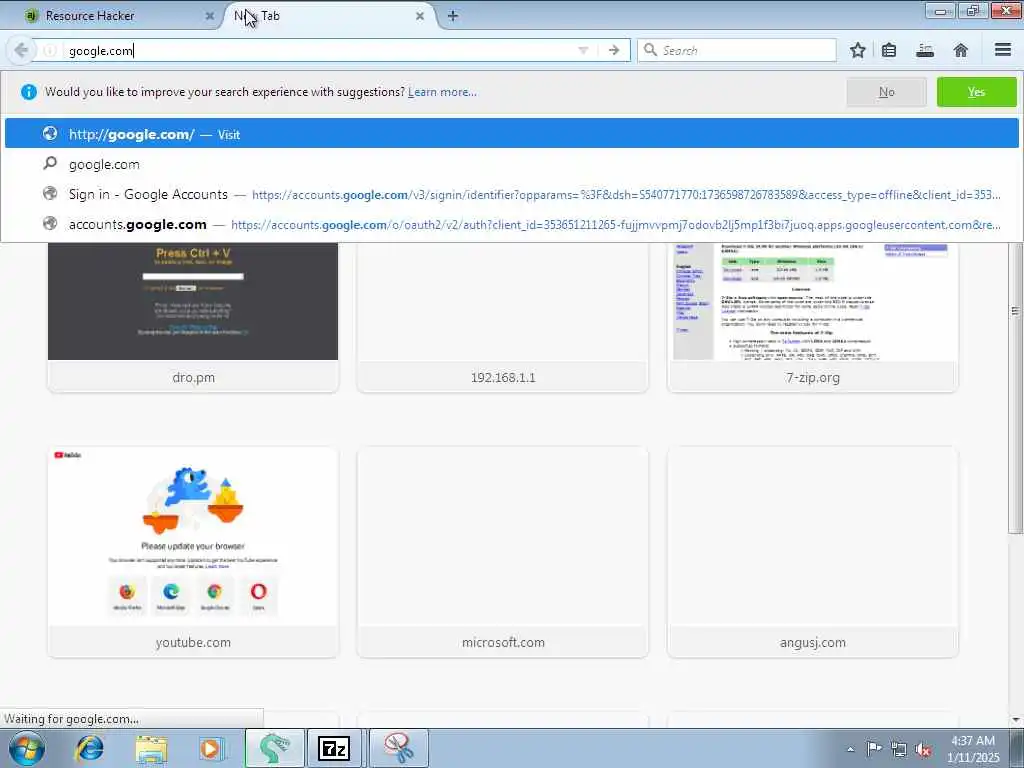Open the Snipping Tool in taskbar
The height and width of the screenshot is (768, 1024).
coord(398,748)
